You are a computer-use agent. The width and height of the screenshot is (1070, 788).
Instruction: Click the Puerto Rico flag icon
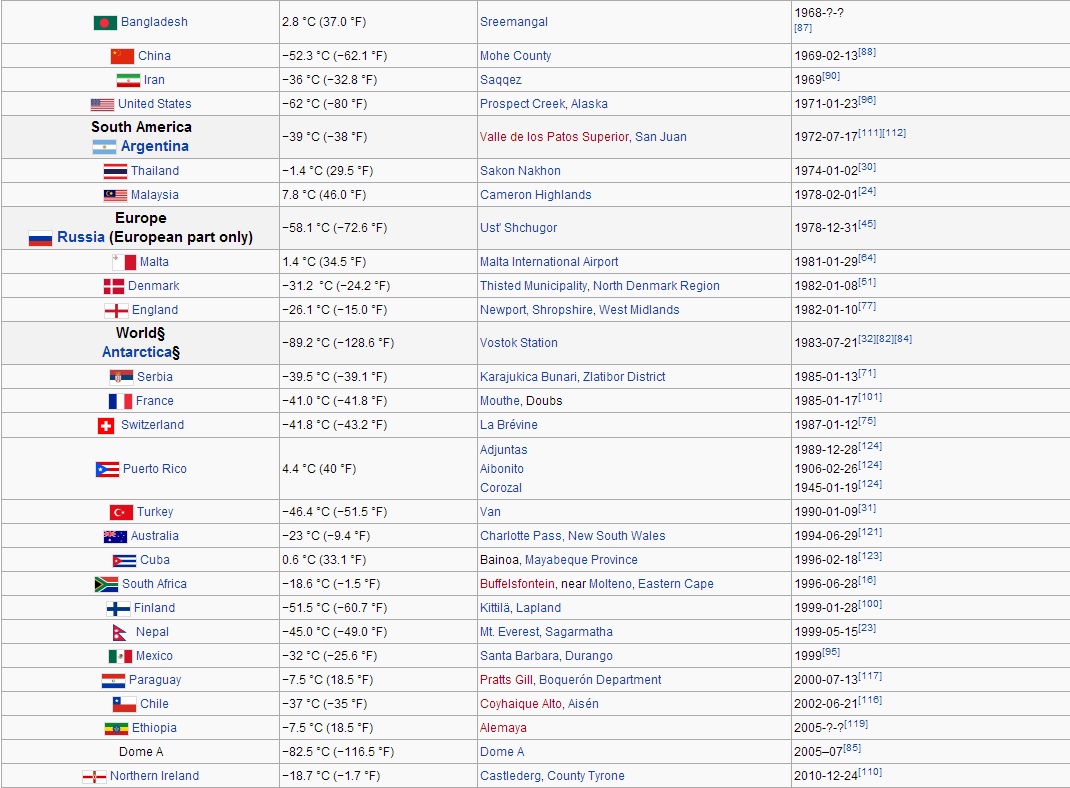107,469
